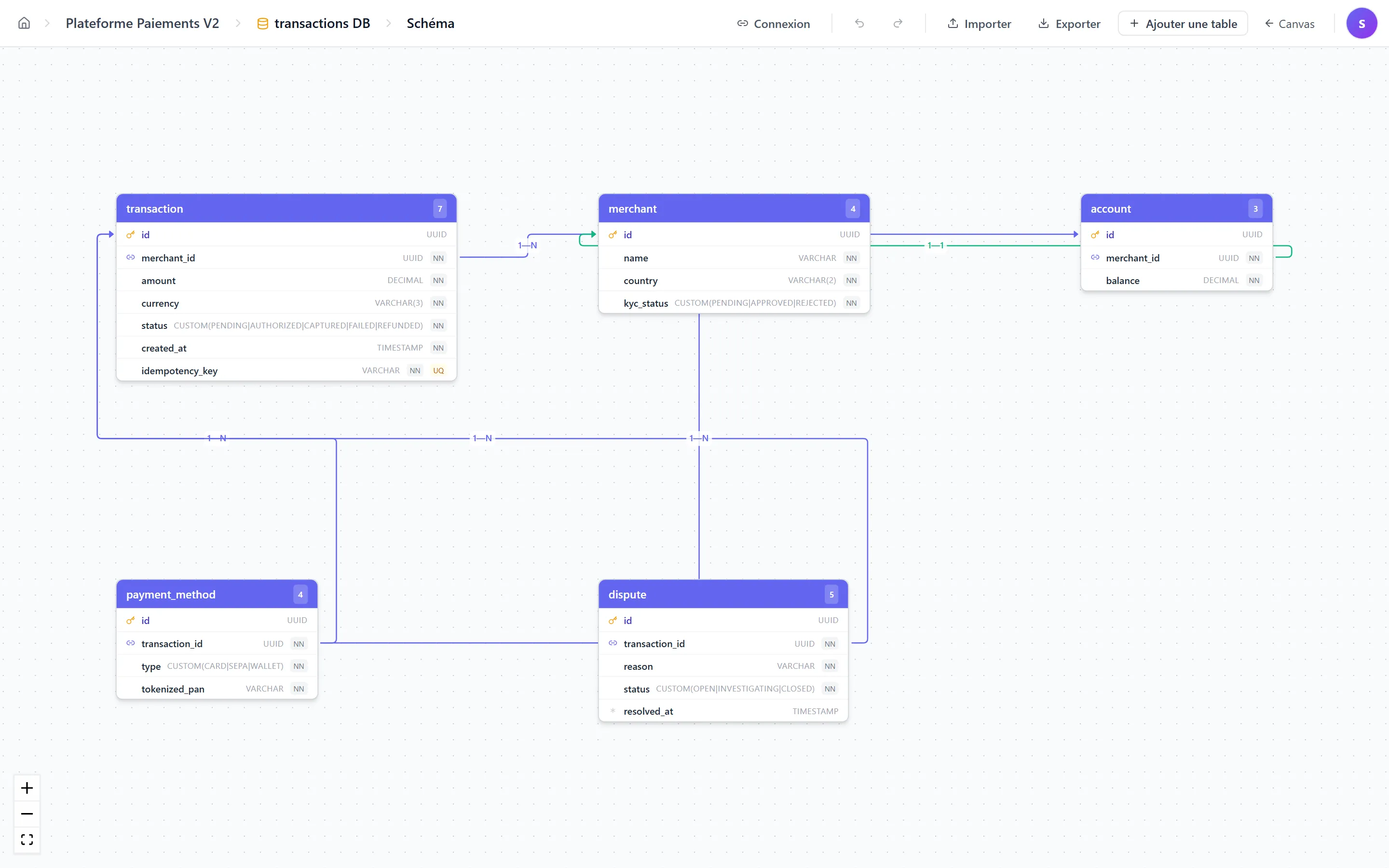Click primary key icon of payment_method id
This screenshot has width=1389, height=868.
[x=130, y=620]
